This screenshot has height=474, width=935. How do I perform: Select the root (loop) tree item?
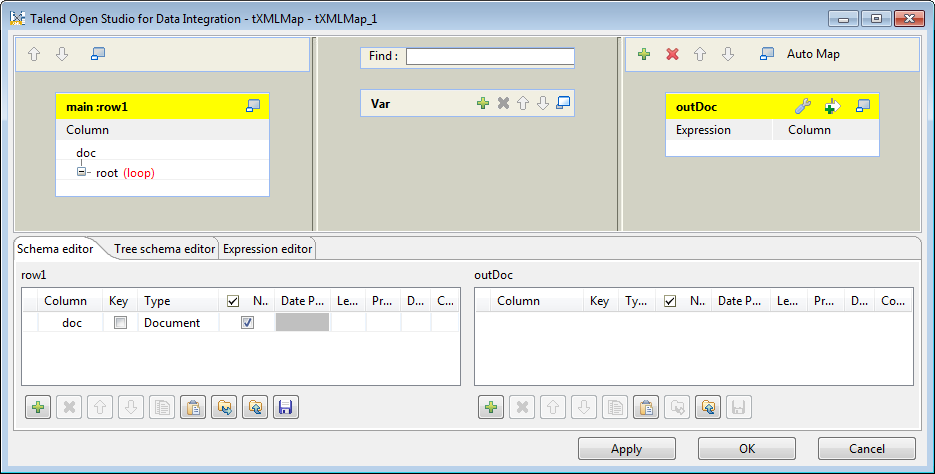pos(125,173)
